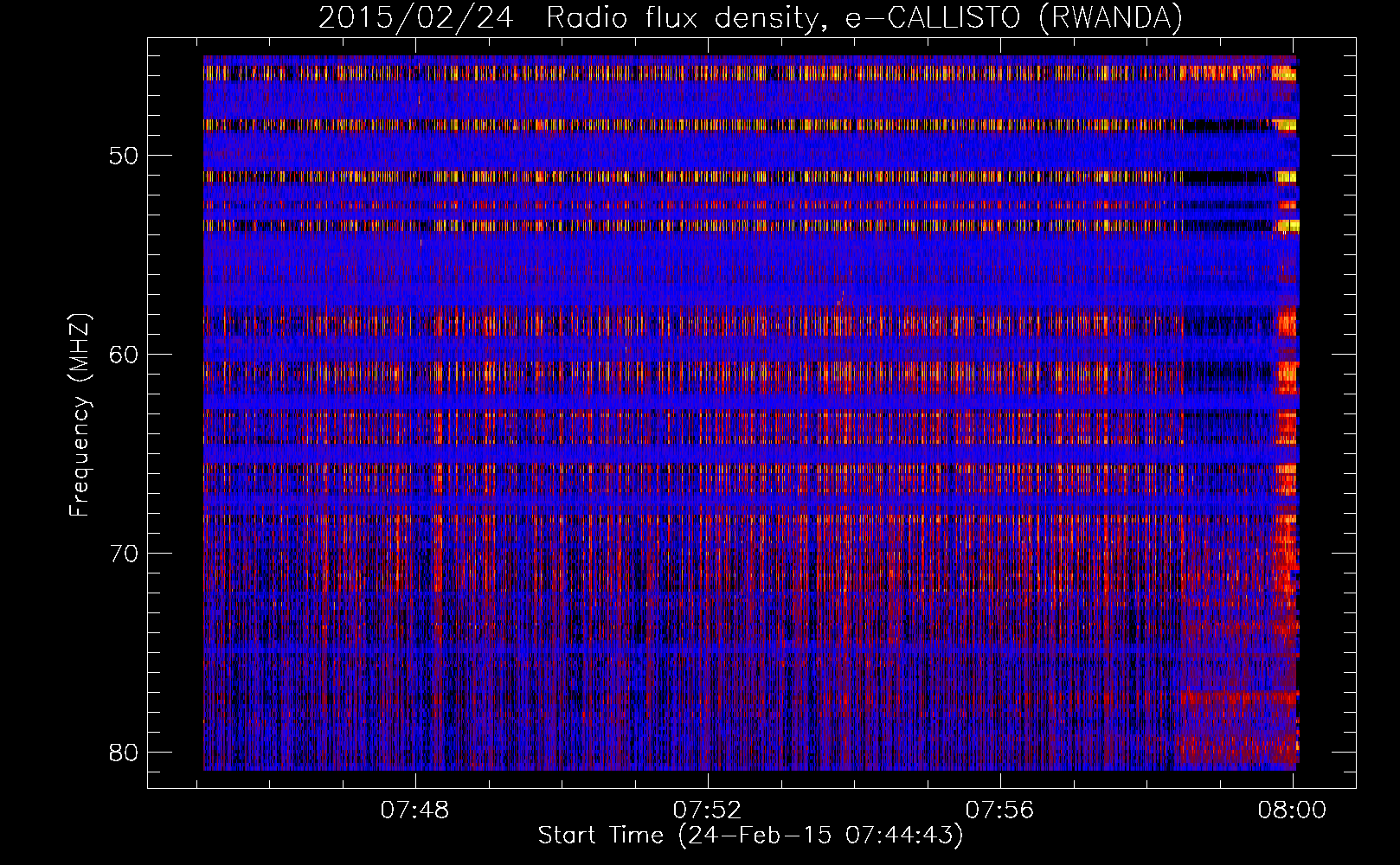Click the 'Frequency (MHZ)' y-axis label
The image size is (1400, 865).
pyautogui.click(x=80, y=414)
